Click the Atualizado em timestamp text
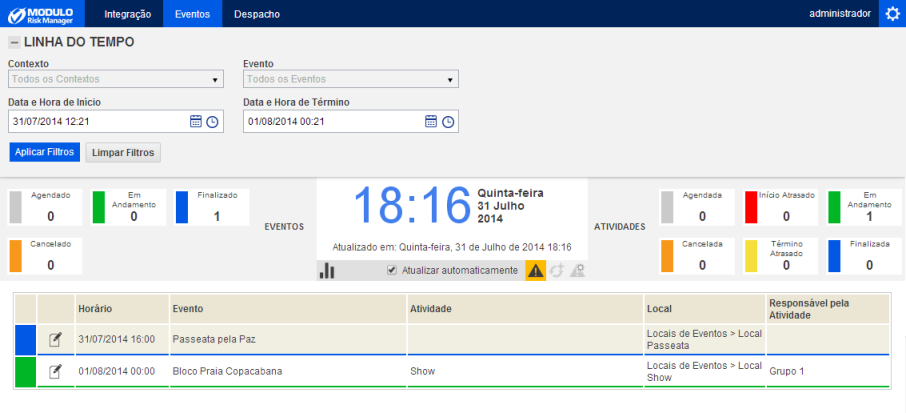The image size is (906, 413). coord(452,247)
